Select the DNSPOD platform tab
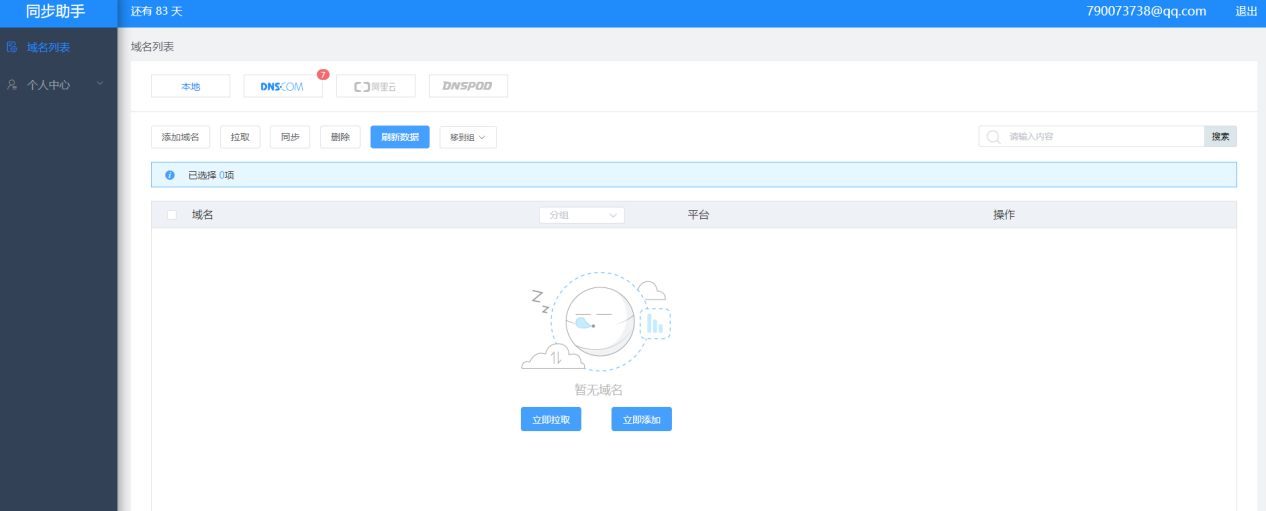 click(468, 87)
